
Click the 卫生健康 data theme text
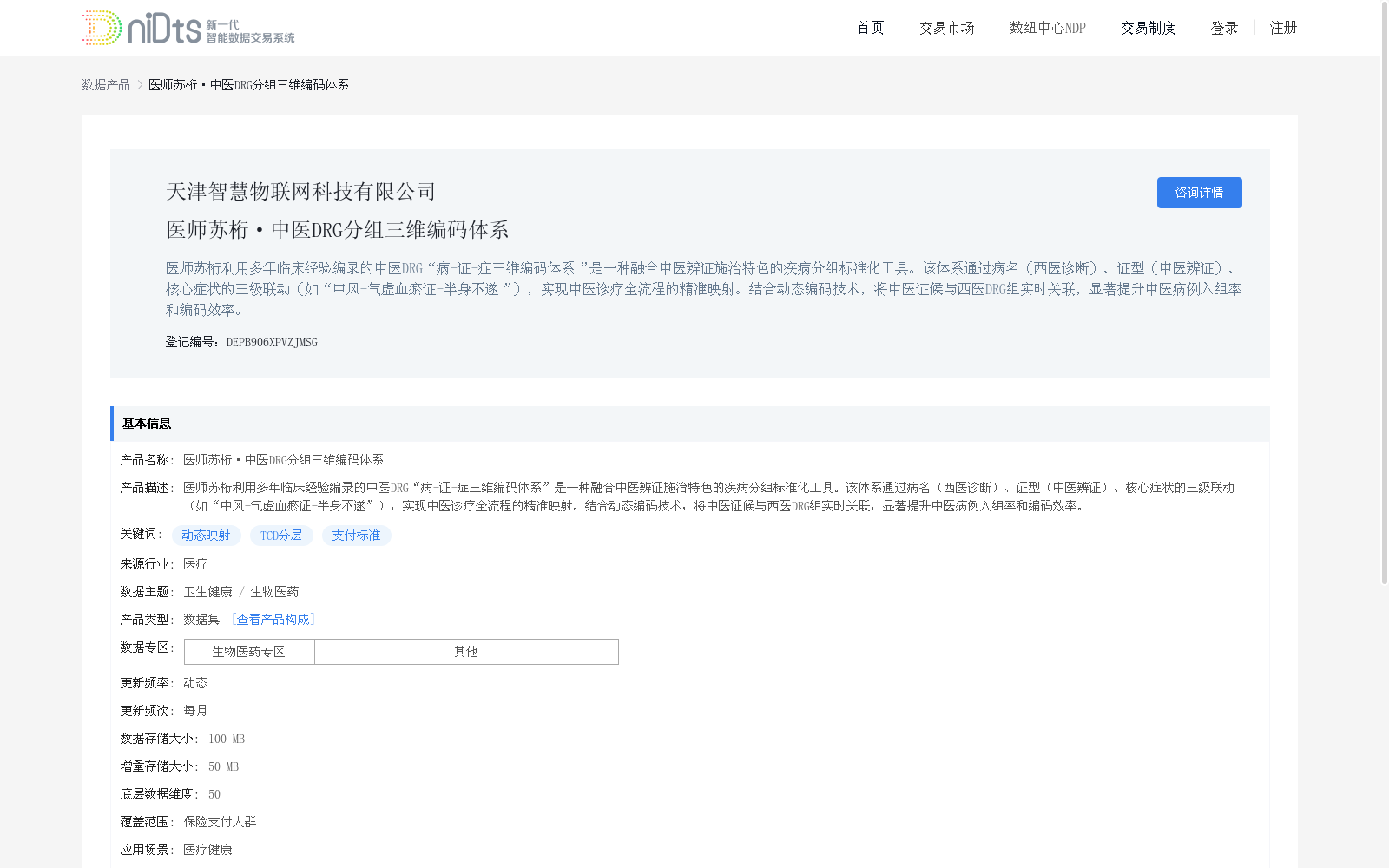coord(207,592)
